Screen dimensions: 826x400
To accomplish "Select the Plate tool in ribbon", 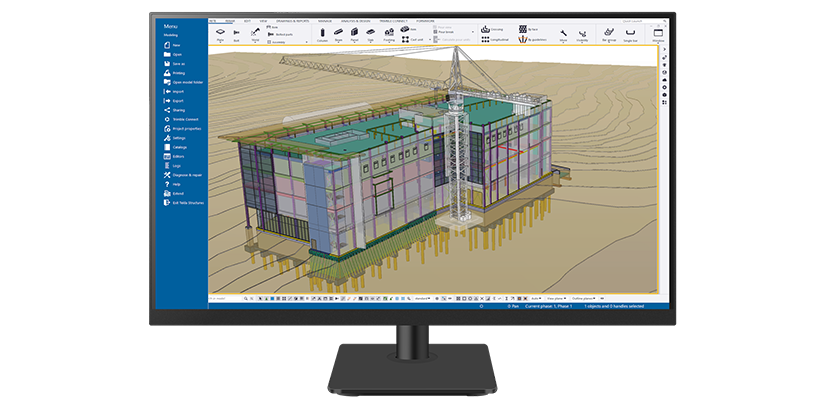I will [221, 34].
